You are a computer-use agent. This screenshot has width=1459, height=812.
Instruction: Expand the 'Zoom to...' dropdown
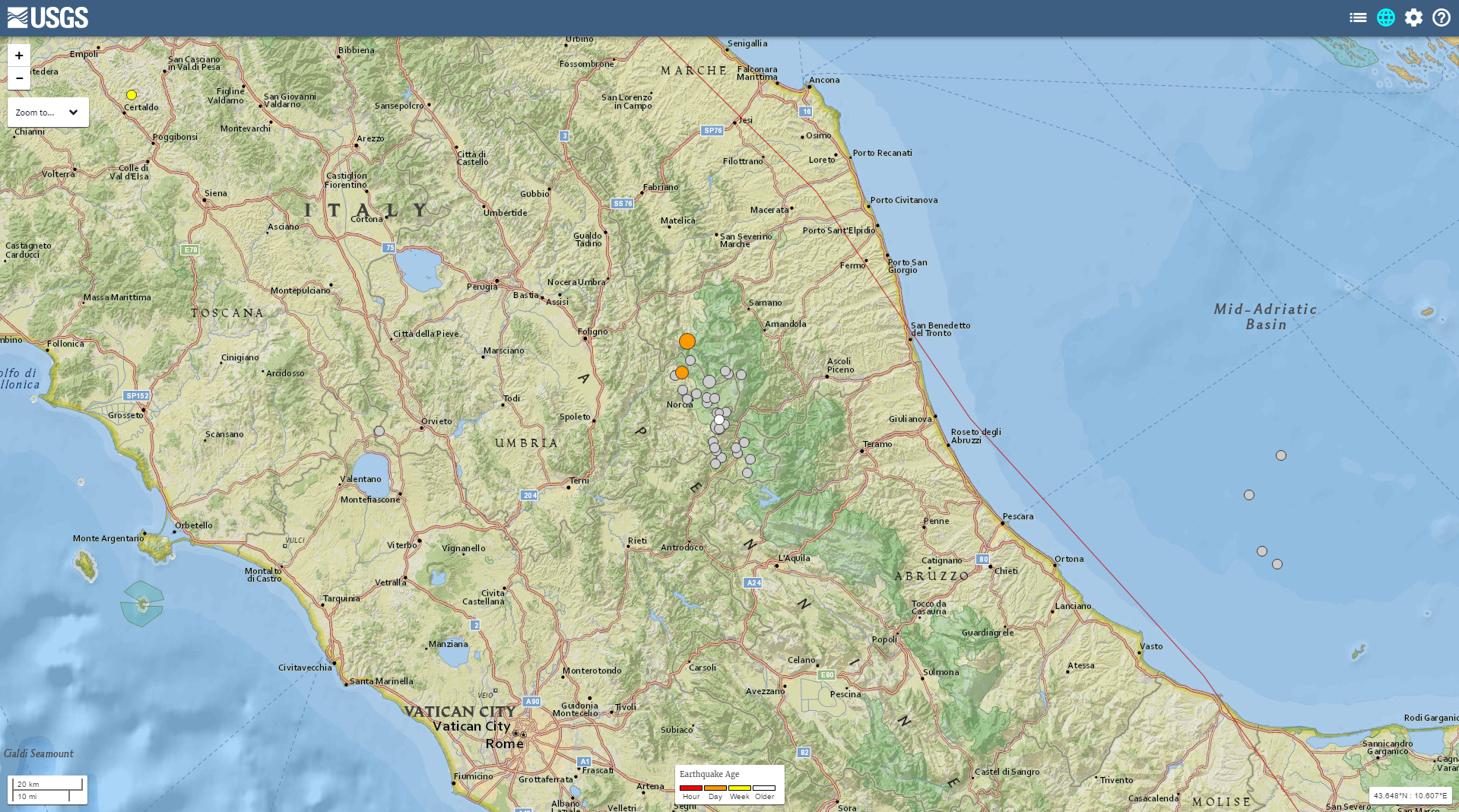(x=48, y=113)
